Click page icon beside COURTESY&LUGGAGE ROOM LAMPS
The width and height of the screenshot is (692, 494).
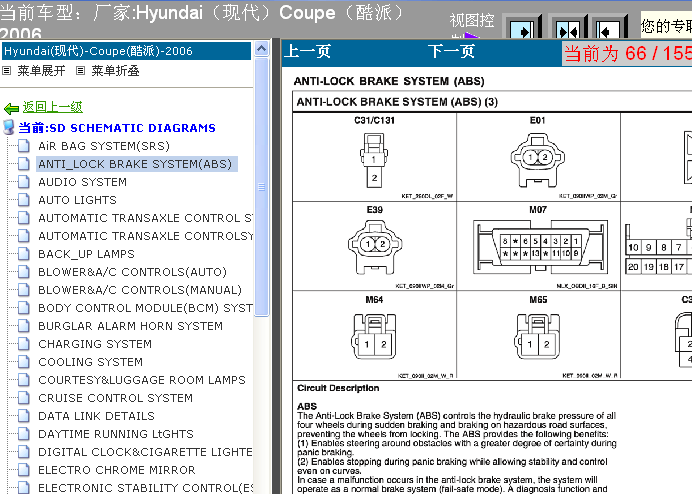(x=24, y=380)
